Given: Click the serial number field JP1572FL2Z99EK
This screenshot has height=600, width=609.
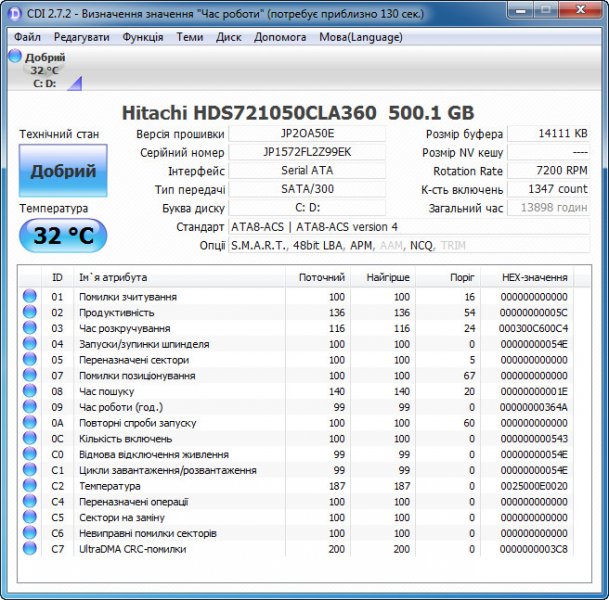Looking at the screenshot, I should (307, 152).
